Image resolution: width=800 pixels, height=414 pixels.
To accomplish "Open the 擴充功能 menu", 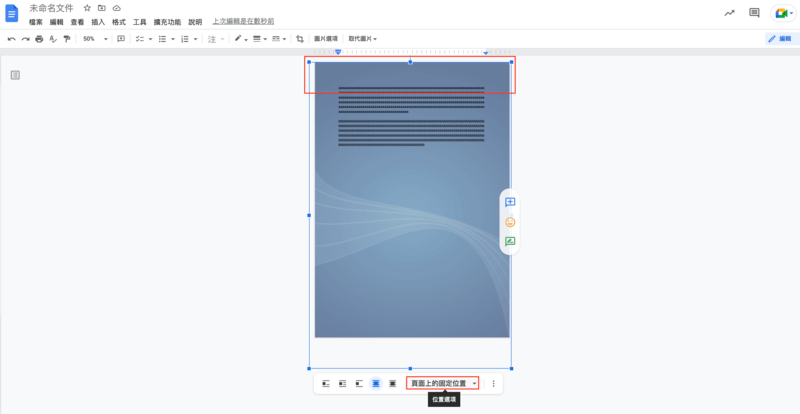I will pyautogui.click(x=167, y=22).
